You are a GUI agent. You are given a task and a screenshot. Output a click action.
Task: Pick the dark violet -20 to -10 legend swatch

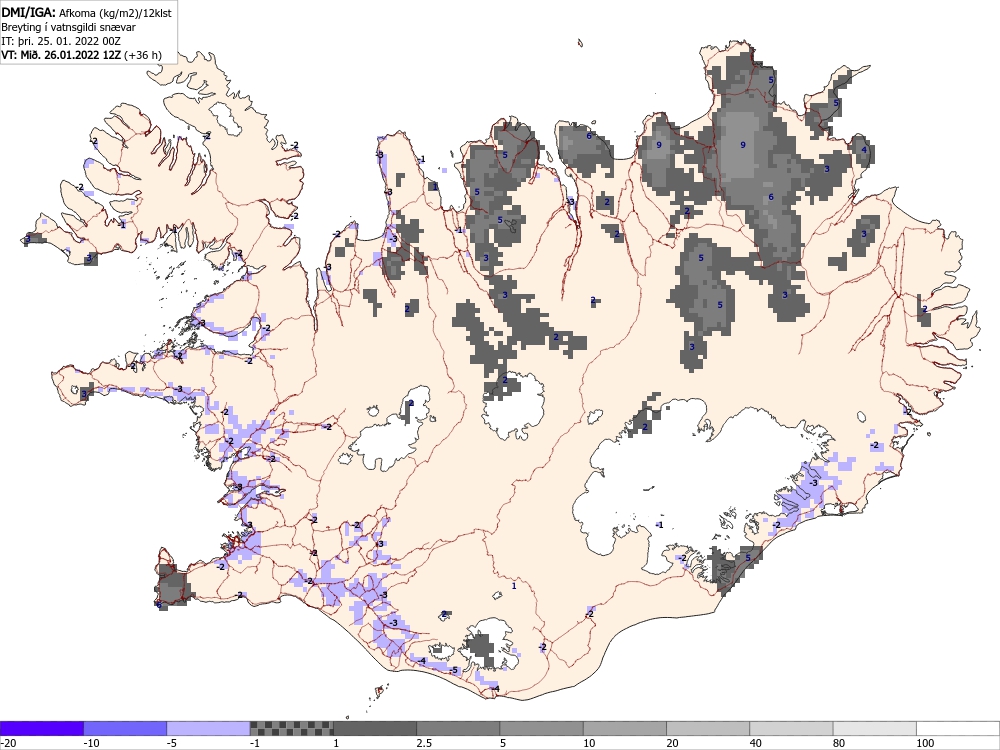point(42,728)
